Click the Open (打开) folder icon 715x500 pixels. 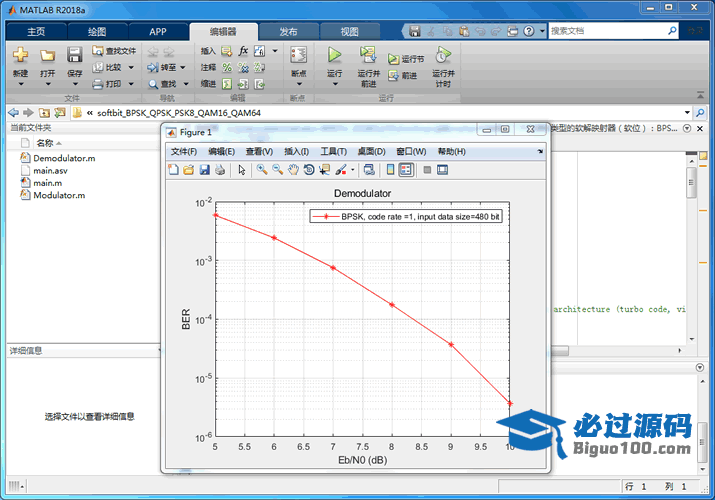pyautogui.click(x=47, y=56)
